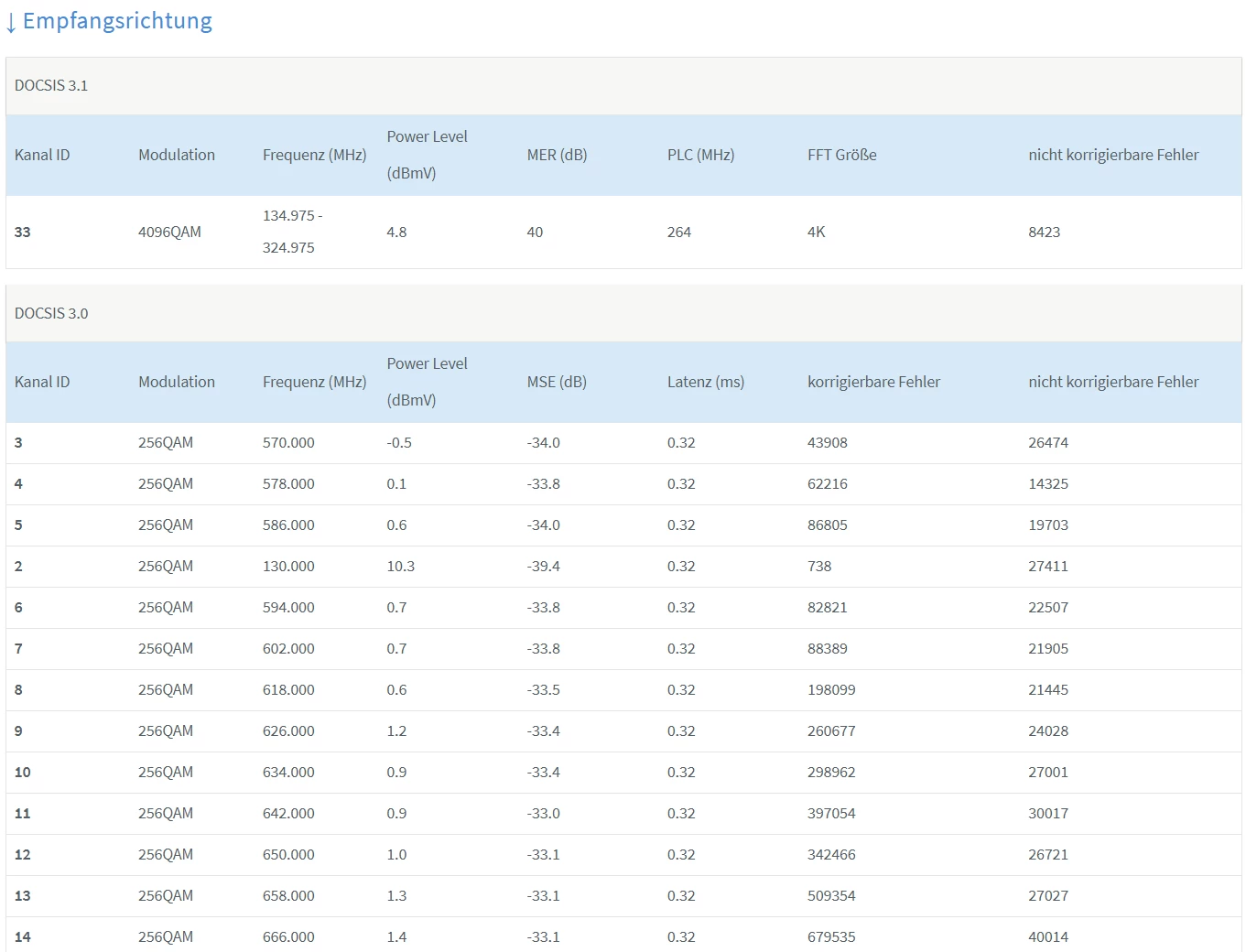1246x952 pixels.
Task: Select the 4096QAM modulation cell
Action: (169, 232)
